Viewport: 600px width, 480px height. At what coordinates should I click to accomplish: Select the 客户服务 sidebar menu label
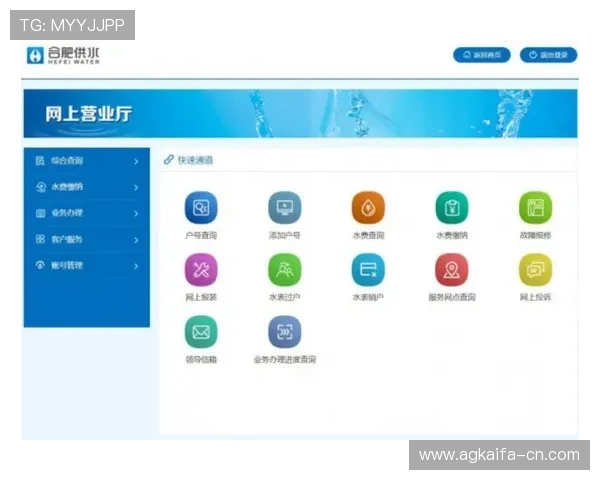tap(67, 240)
